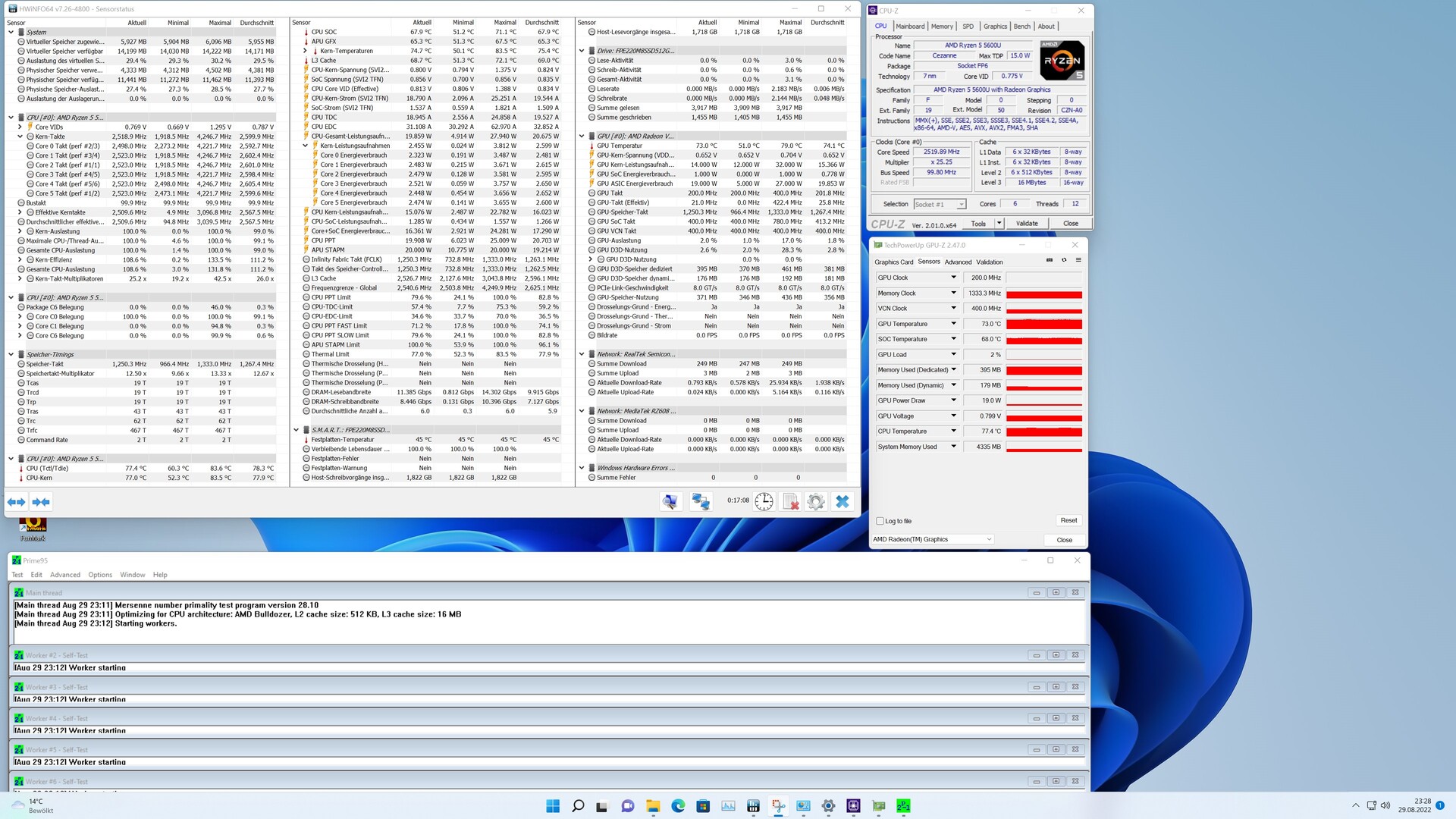This screenshot has height=819, width=1456.
Task: Switch to the CPU-Z Memory tab
Action: [942, 27]
